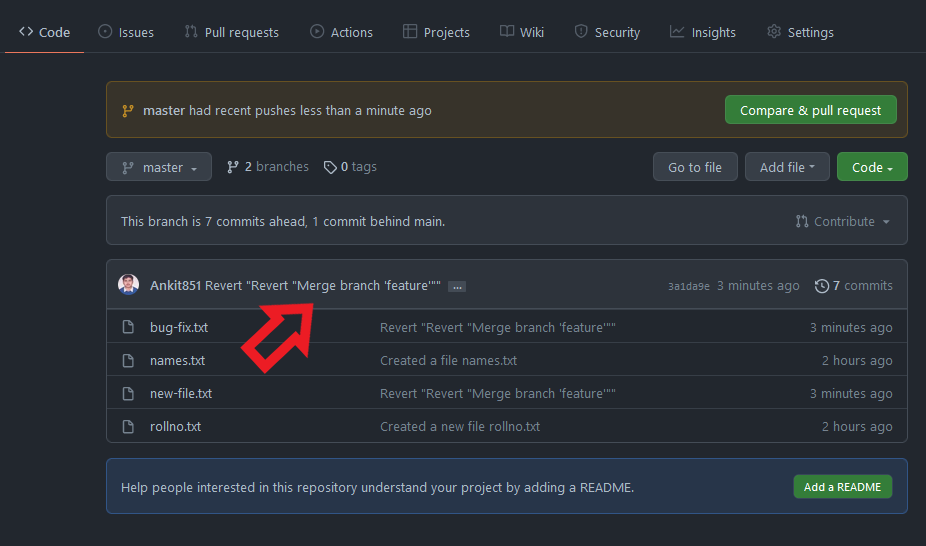Open the Ankit851 author link
The image size is (926, 546).
point(175,286)
